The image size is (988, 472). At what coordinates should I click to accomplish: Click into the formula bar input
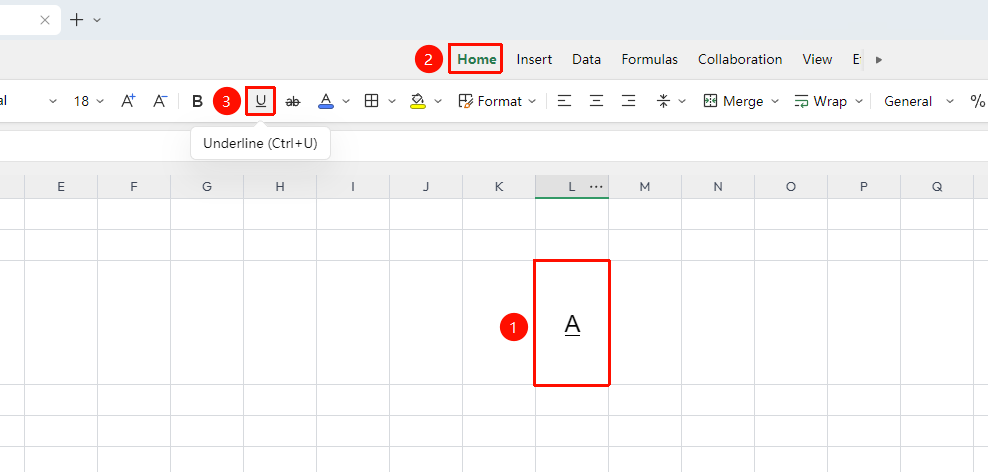click(494, 146)
